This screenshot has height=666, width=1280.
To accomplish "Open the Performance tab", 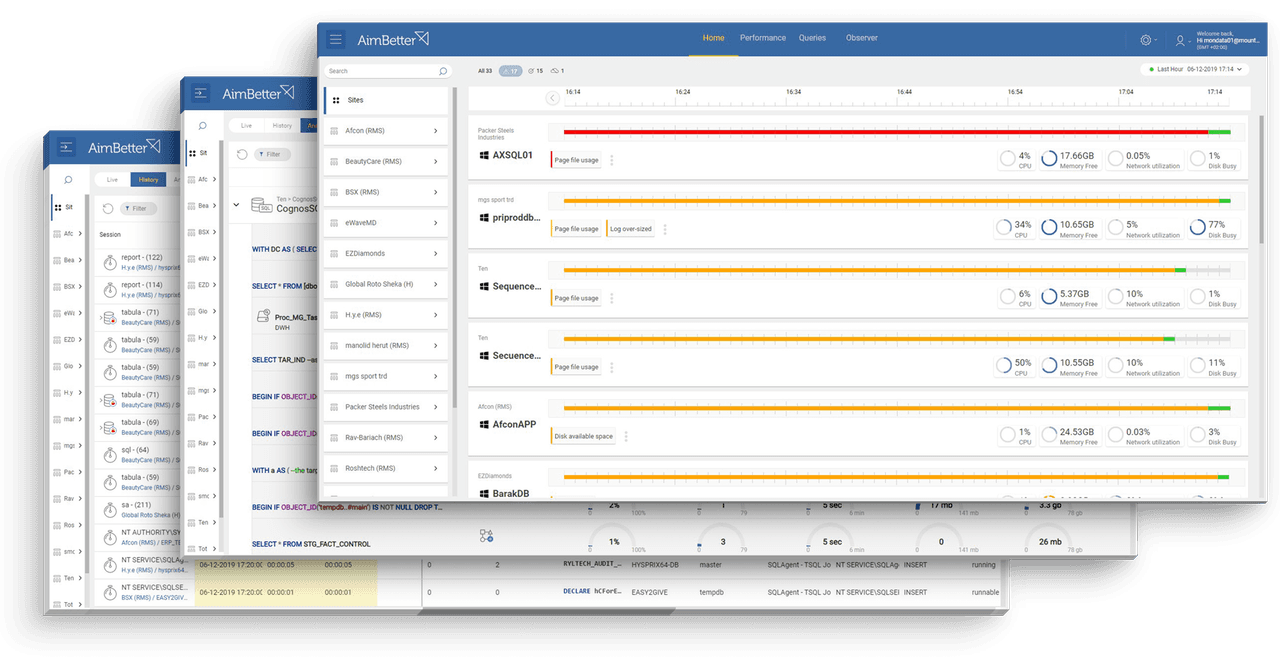I will tap(763, 38).
